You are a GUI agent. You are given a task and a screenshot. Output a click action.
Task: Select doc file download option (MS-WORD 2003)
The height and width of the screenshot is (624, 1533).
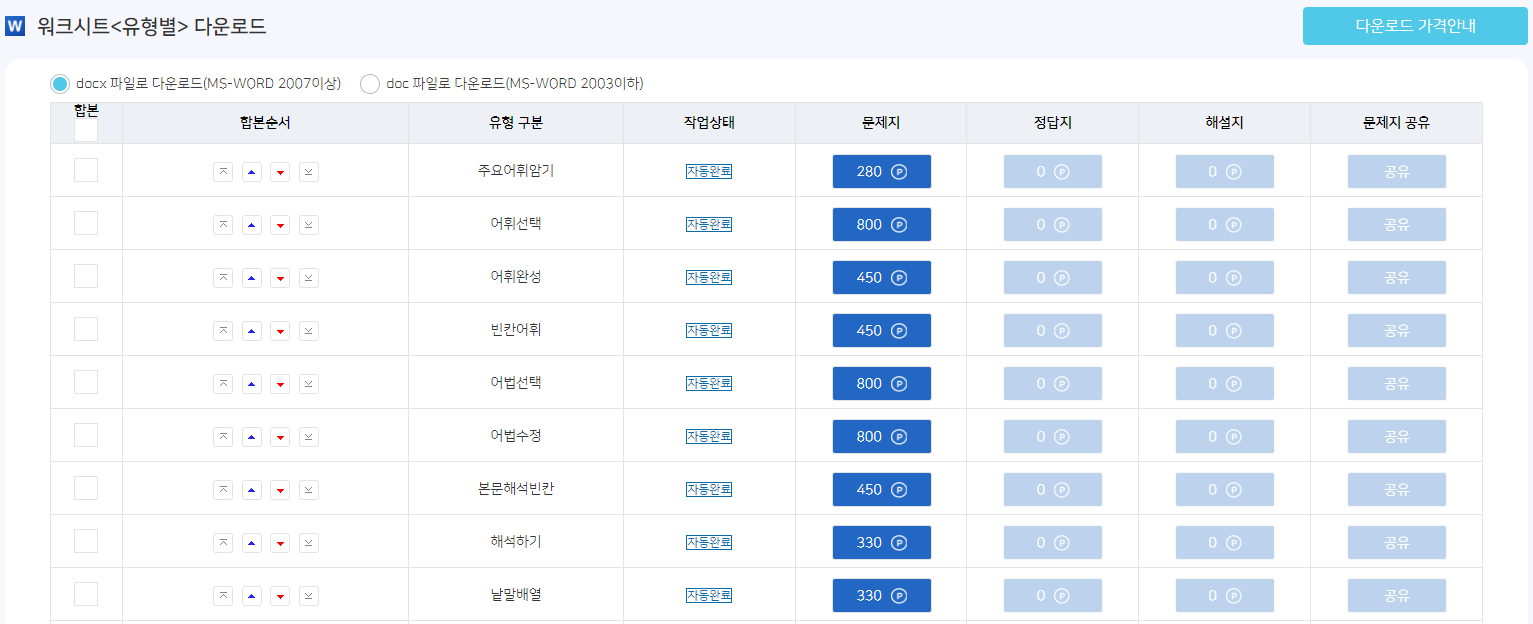pos(370,84)
